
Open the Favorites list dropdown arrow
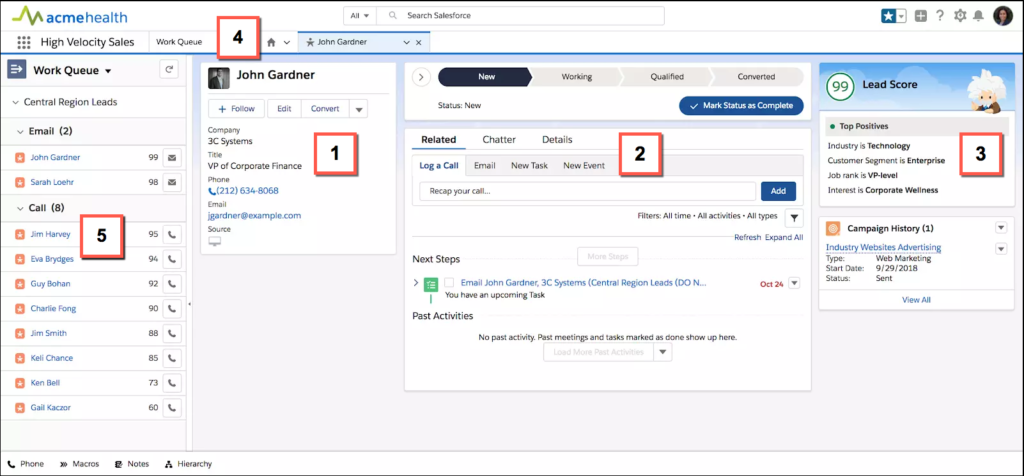902,16
